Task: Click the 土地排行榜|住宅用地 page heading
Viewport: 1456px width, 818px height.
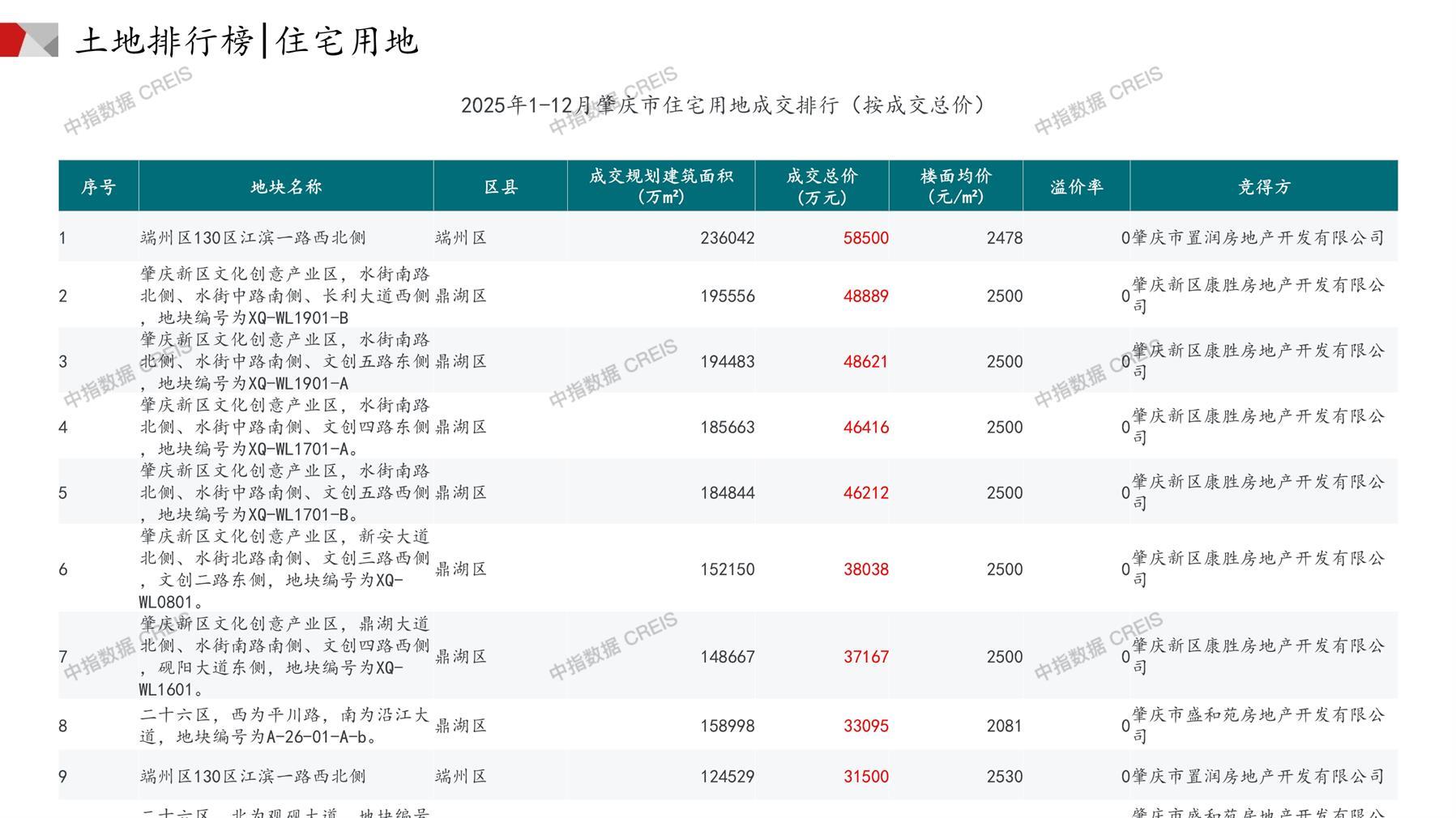Action: [247, 41]
